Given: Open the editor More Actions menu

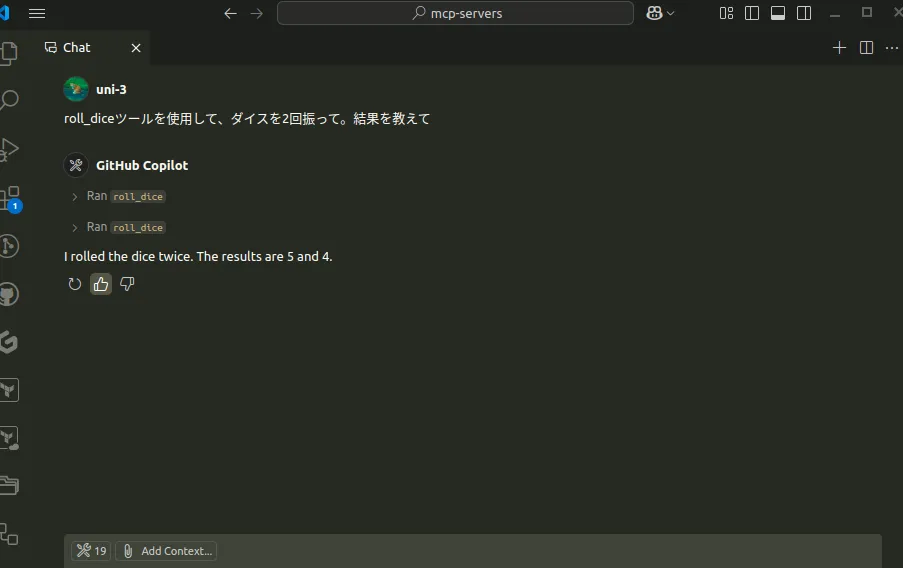Looking at the screenshot, I should click(x=892, y=48).
